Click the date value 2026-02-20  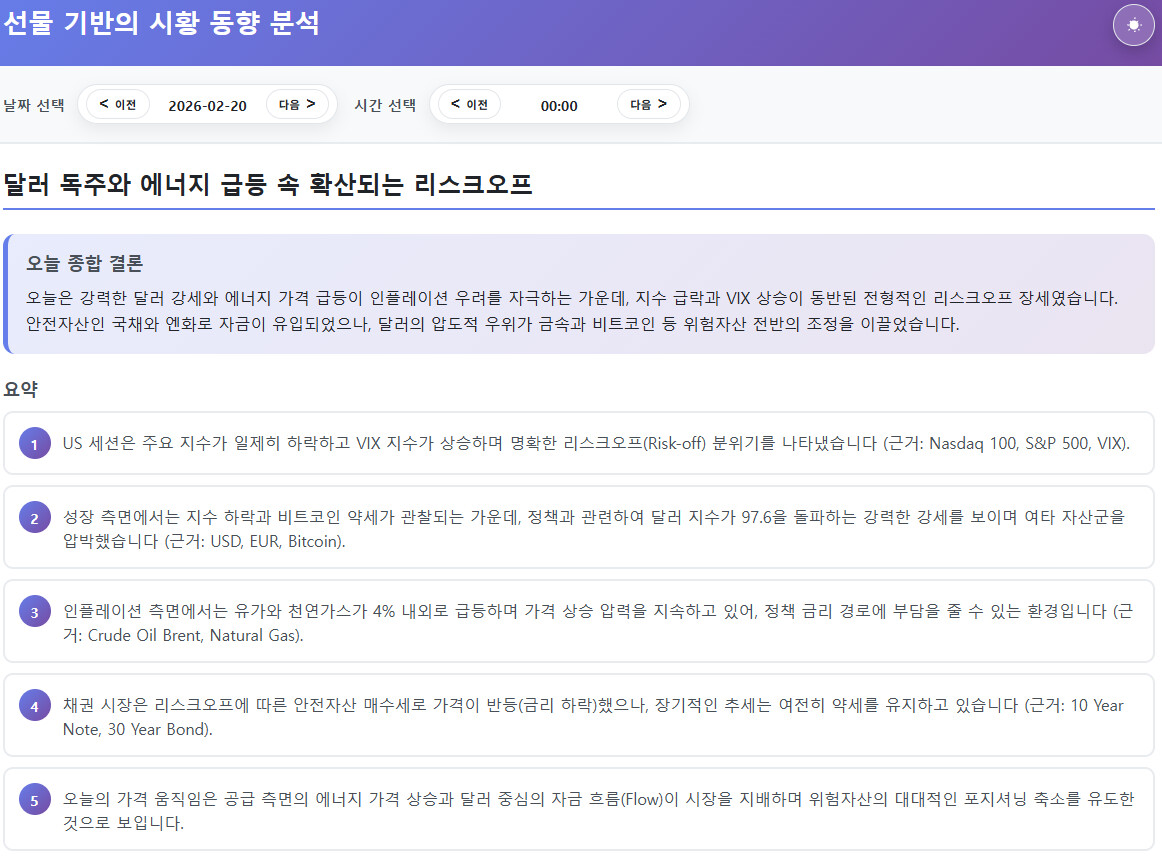point(207,106)
